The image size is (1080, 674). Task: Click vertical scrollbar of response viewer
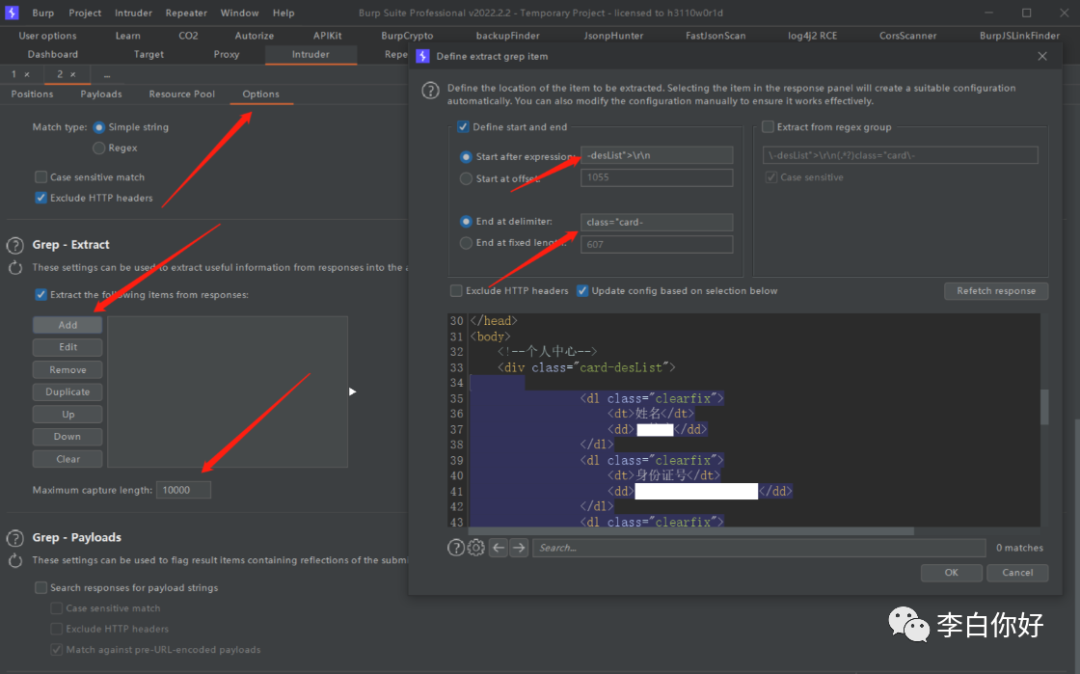1044,407
